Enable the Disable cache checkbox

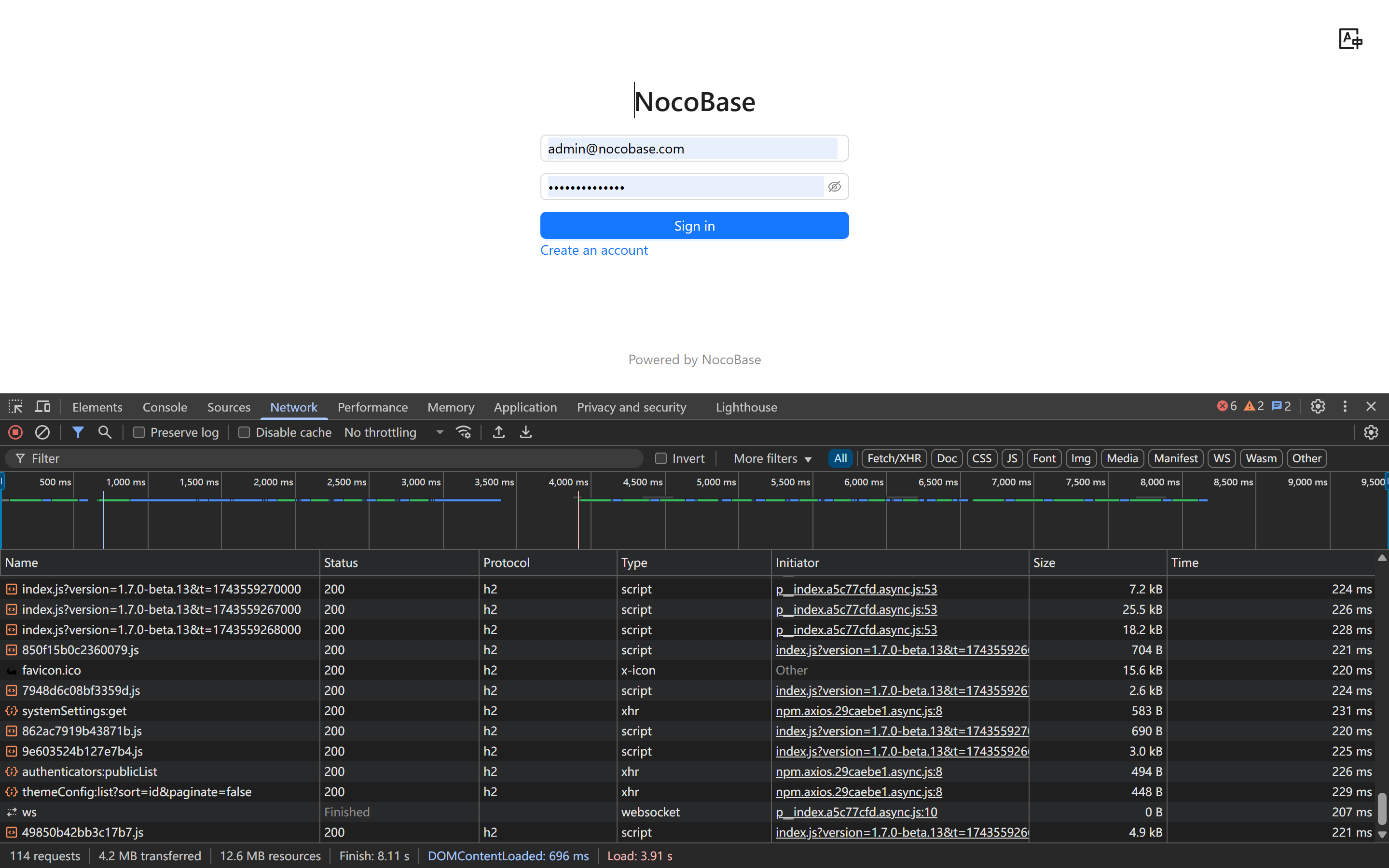(x=244, y=432)
